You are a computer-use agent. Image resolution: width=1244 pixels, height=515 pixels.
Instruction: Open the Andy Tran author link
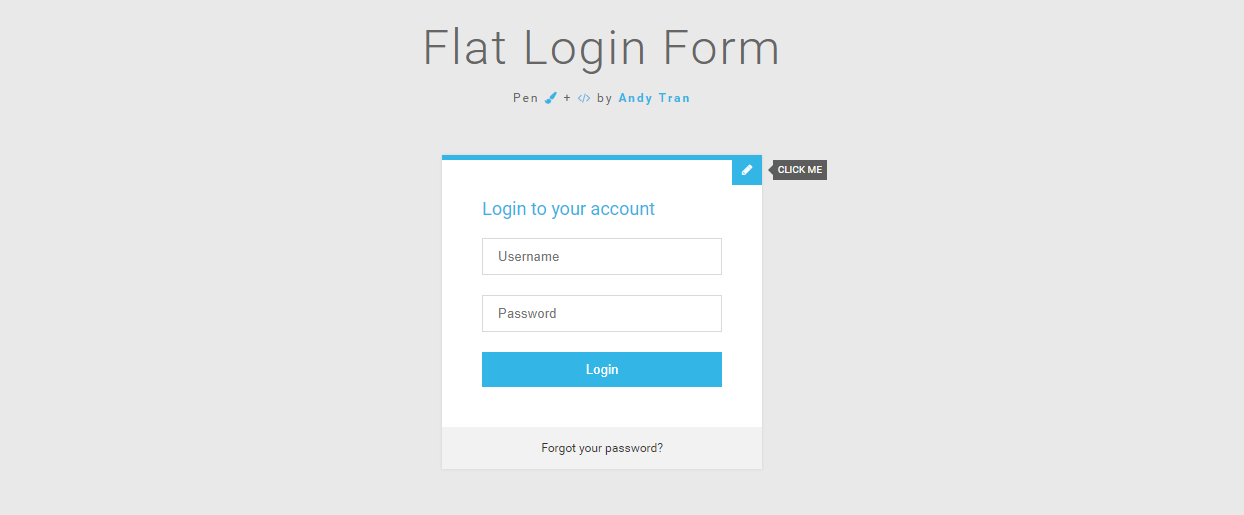tap(654, 98)
